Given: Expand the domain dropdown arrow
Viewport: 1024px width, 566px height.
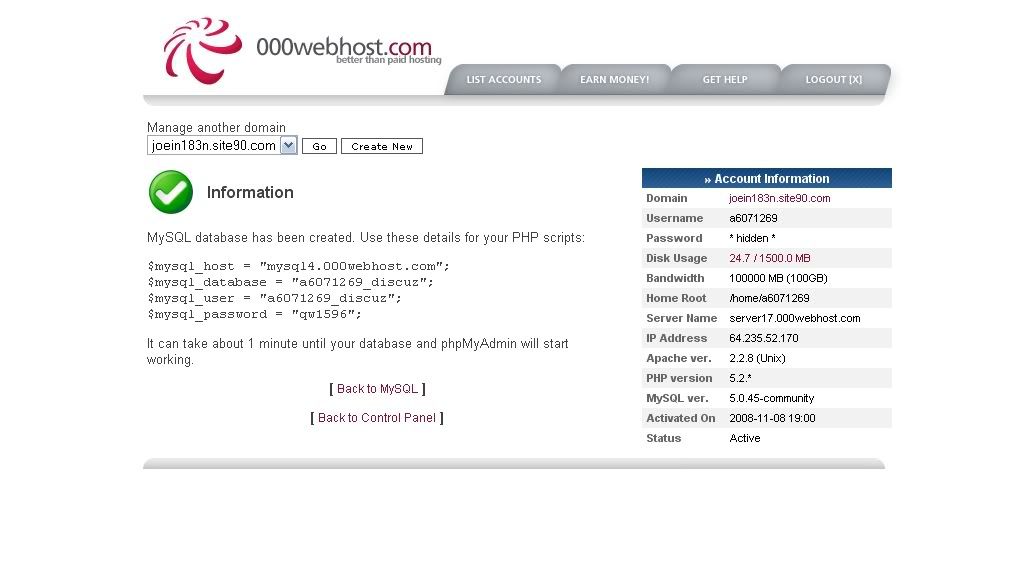Looking at the screenshot, I should [x=289, y=146].
